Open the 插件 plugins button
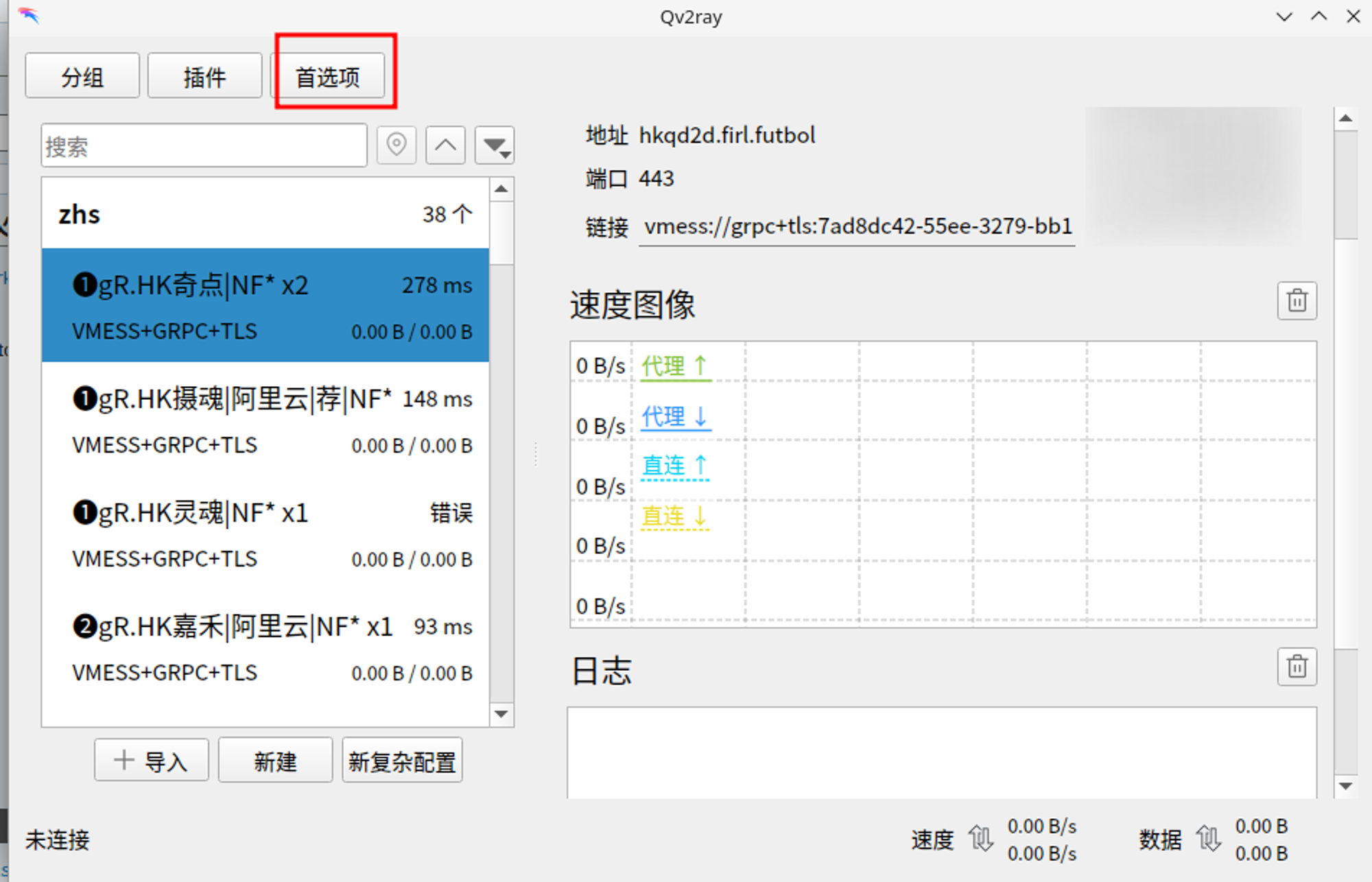Screen dimensions: 1372x882 [x=204, y=76]
